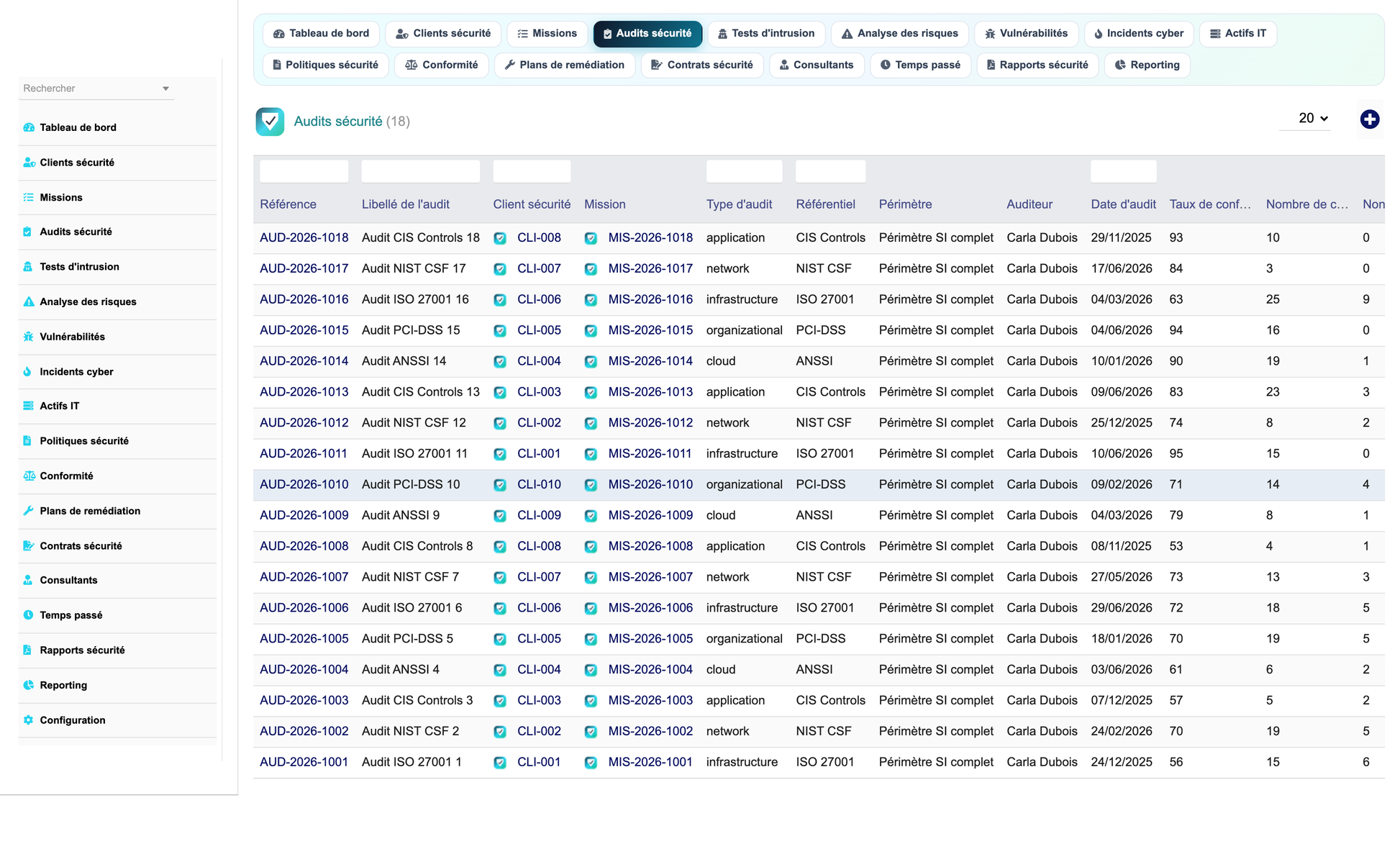The width and height of the screenshot is (1400, 867).
Task: Click the Type d'audit filter field
Action: coord(744,171)
